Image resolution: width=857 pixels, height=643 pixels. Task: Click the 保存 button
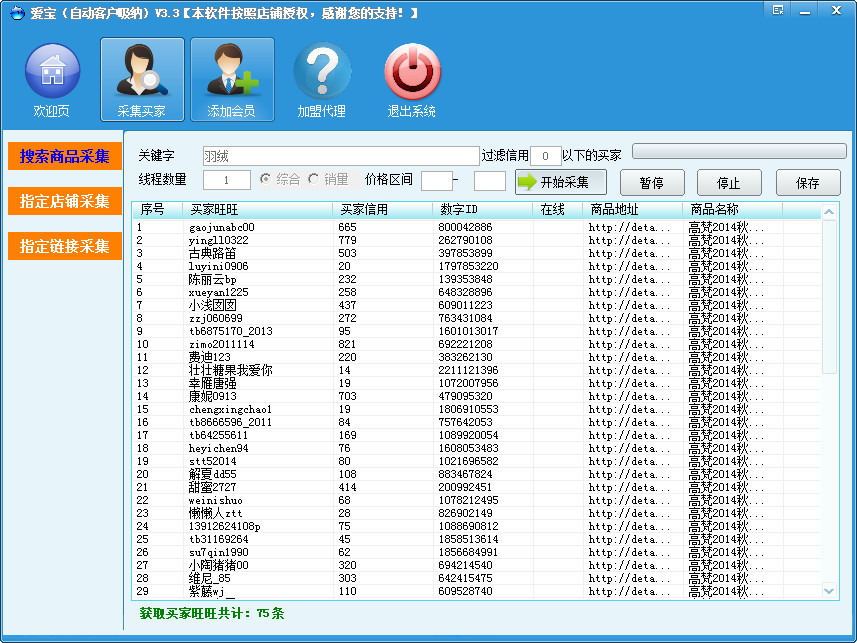pos(808,183)
